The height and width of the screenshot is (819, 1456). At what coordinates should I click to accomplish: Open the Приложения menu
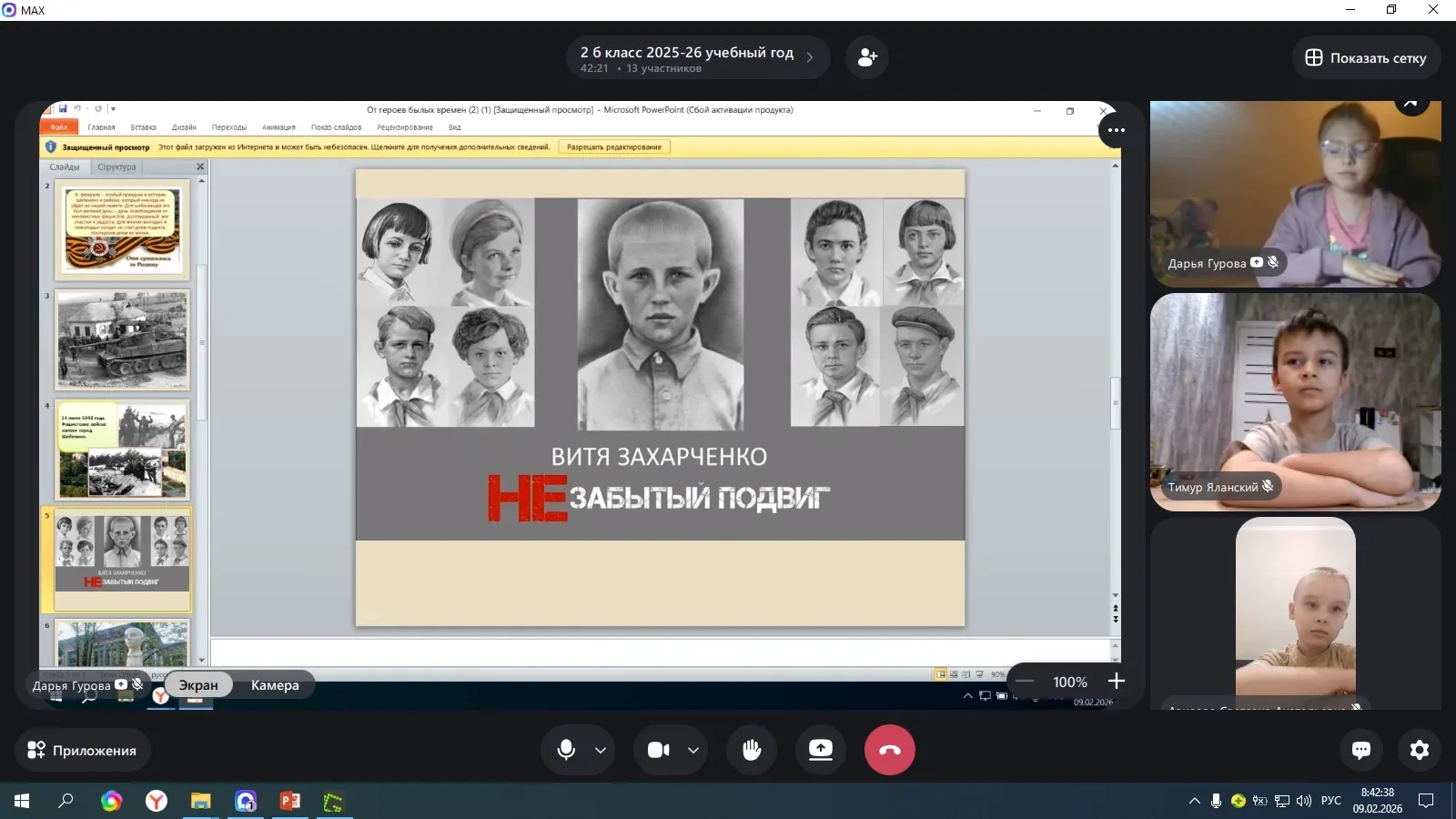coord(82,750)
